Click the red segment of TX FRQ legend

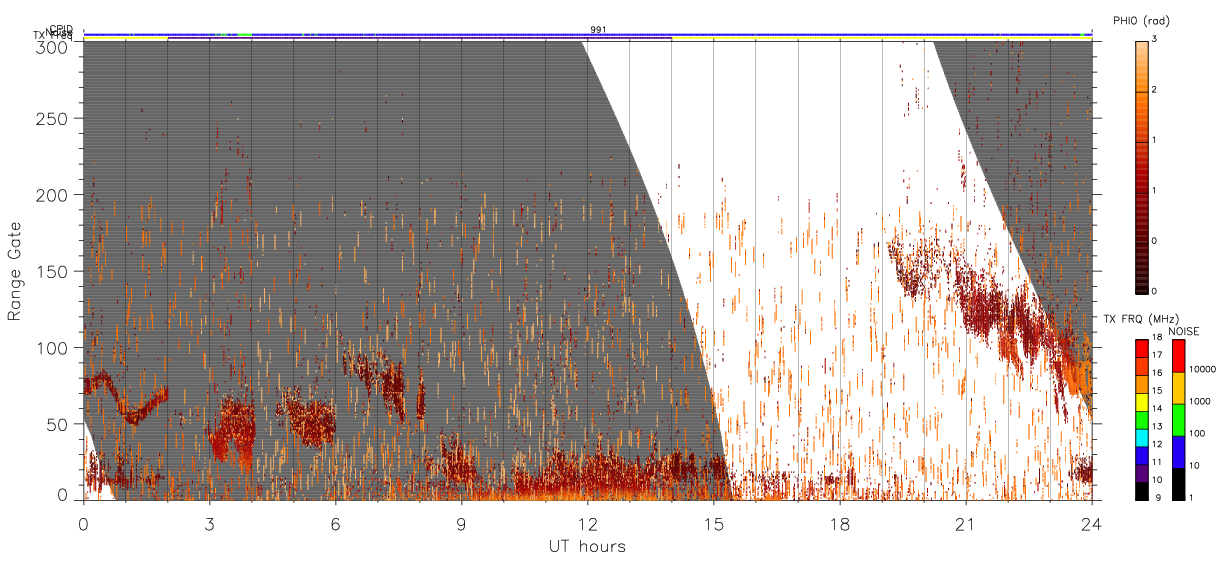coord(1141,348)
